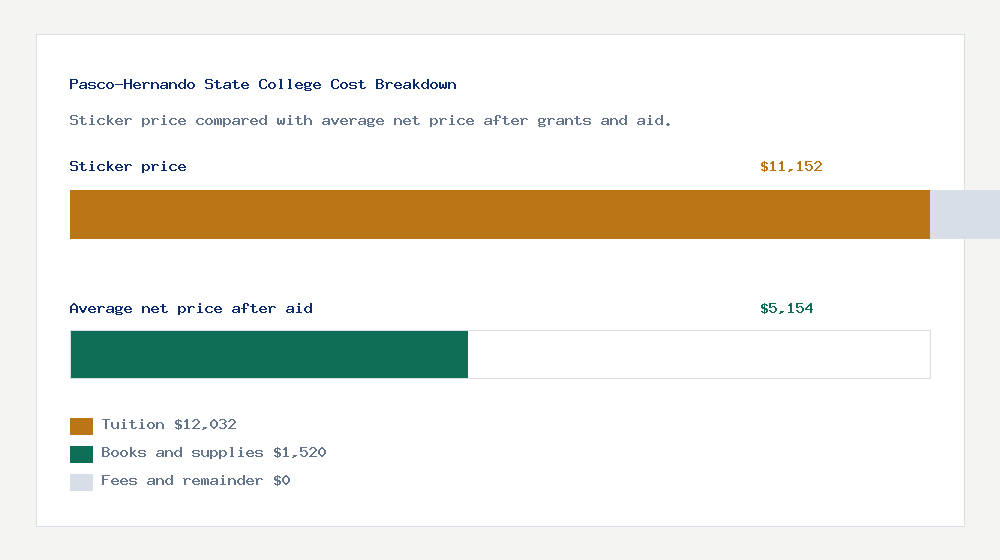
Task: Click the gray segment of the sticker bar
Action: tap(964, 214)
